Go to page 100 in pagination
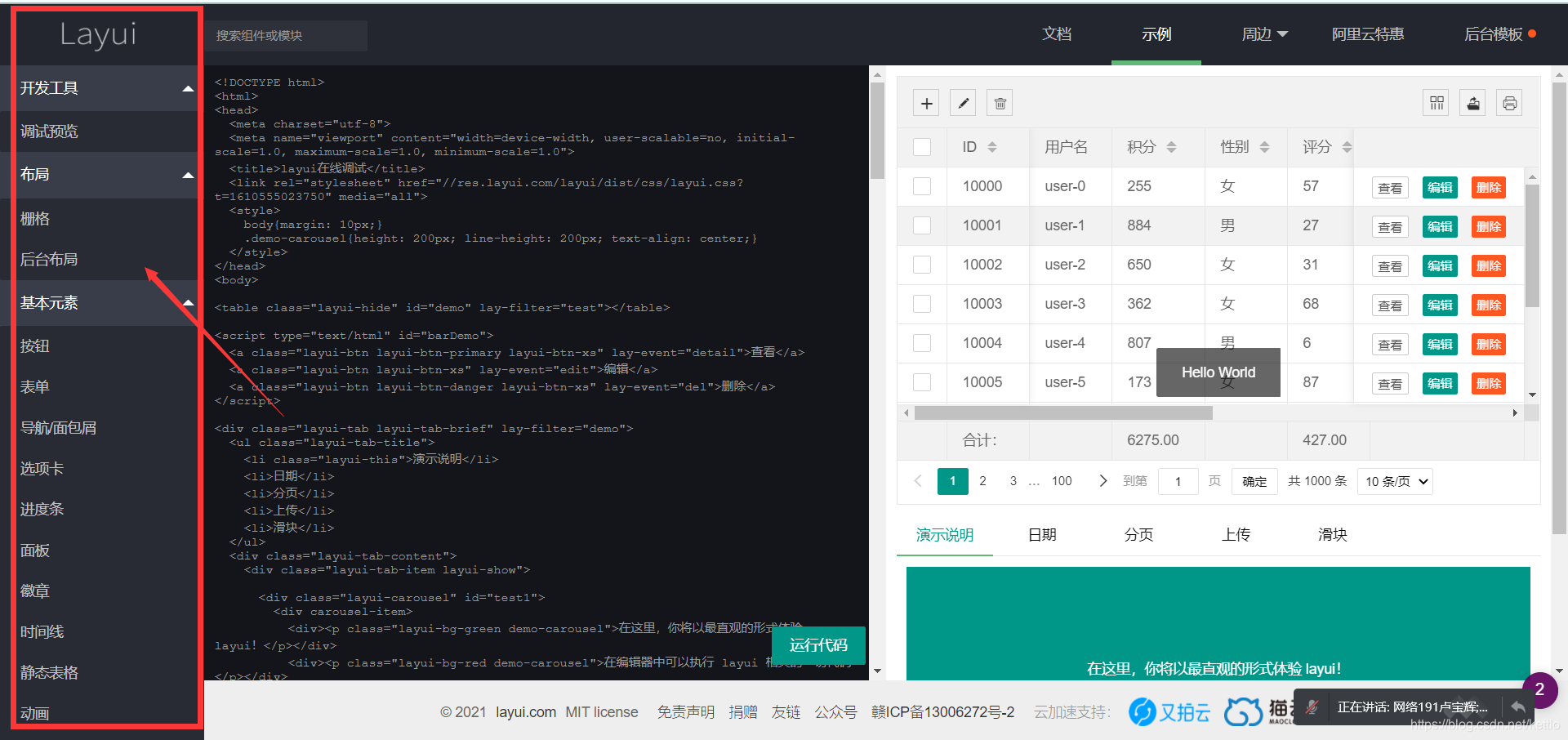Viewport: 1568px width, 740px height. (x=1062, y=481)
